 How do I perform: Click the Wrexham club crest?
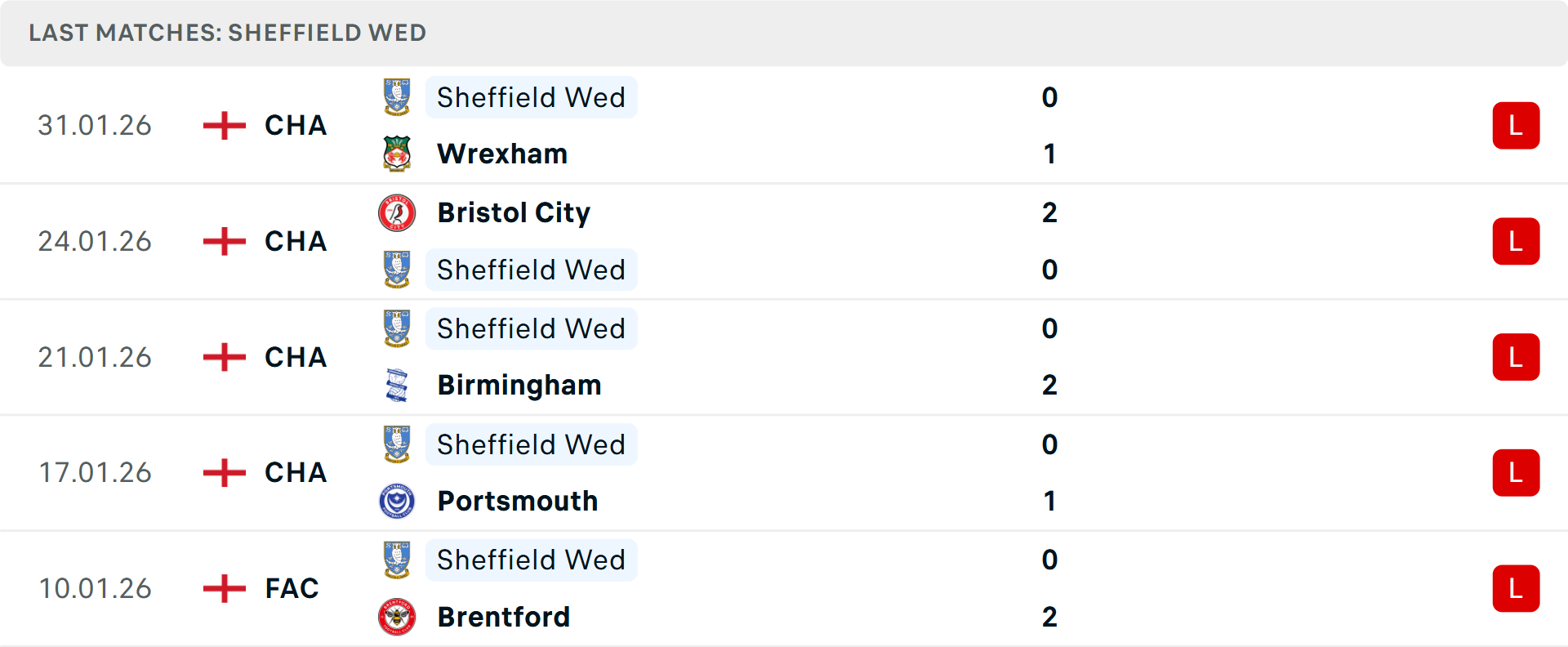[397, 154]
